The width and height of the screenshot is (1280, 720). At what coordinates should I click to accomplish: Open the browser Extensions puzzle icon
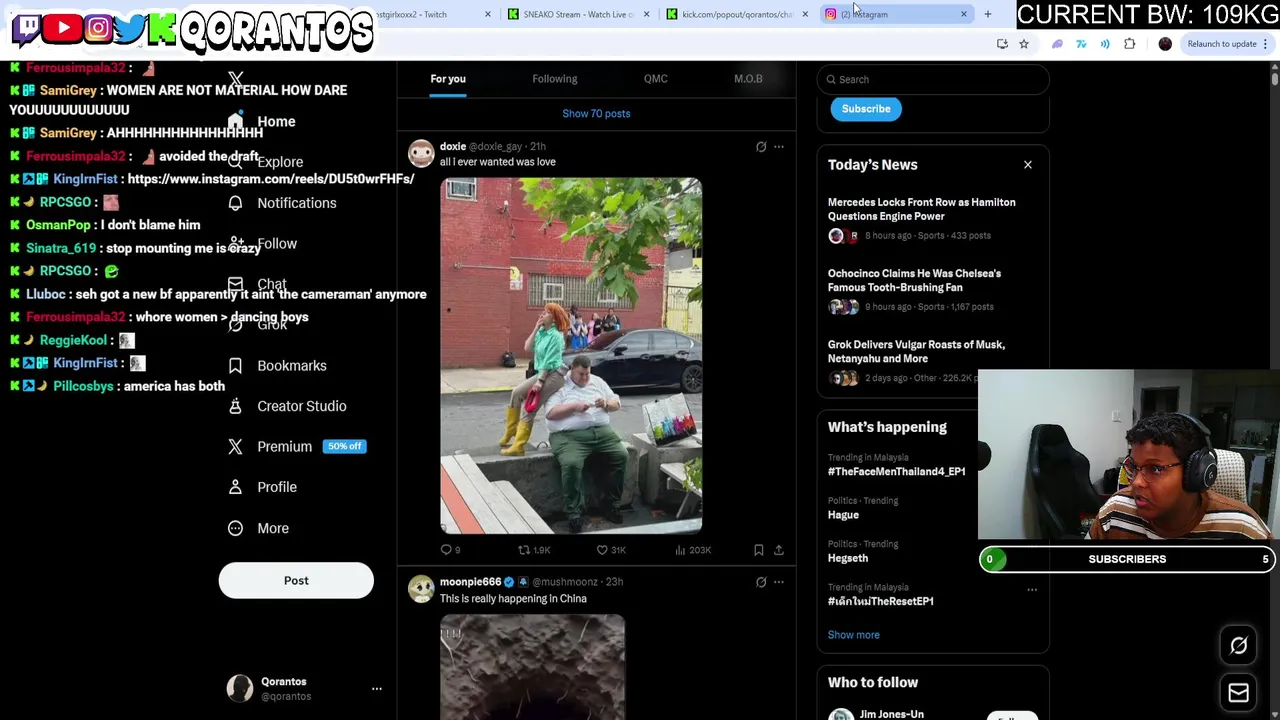pyautogui.click(x=1130, y=44)
